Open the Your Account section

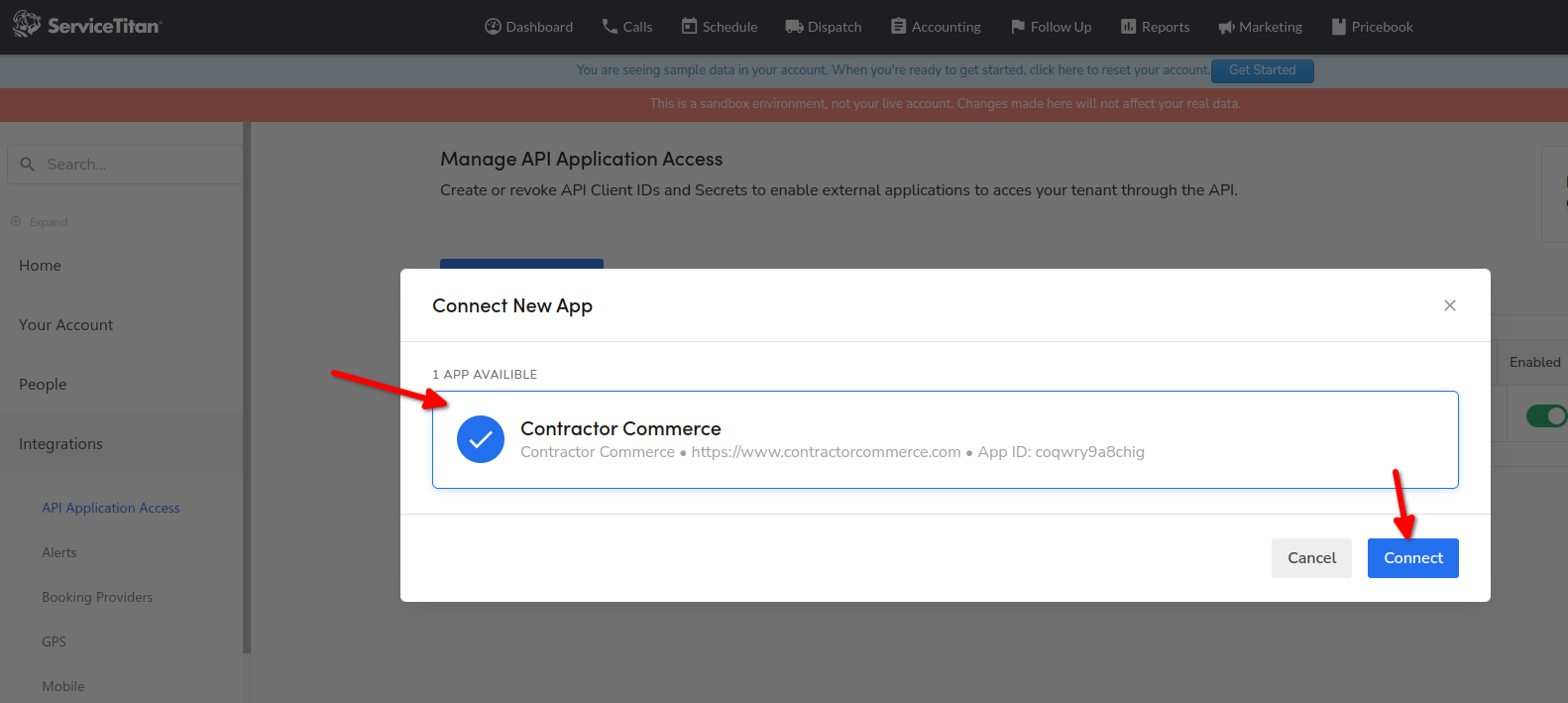click(x=66, y=325)
